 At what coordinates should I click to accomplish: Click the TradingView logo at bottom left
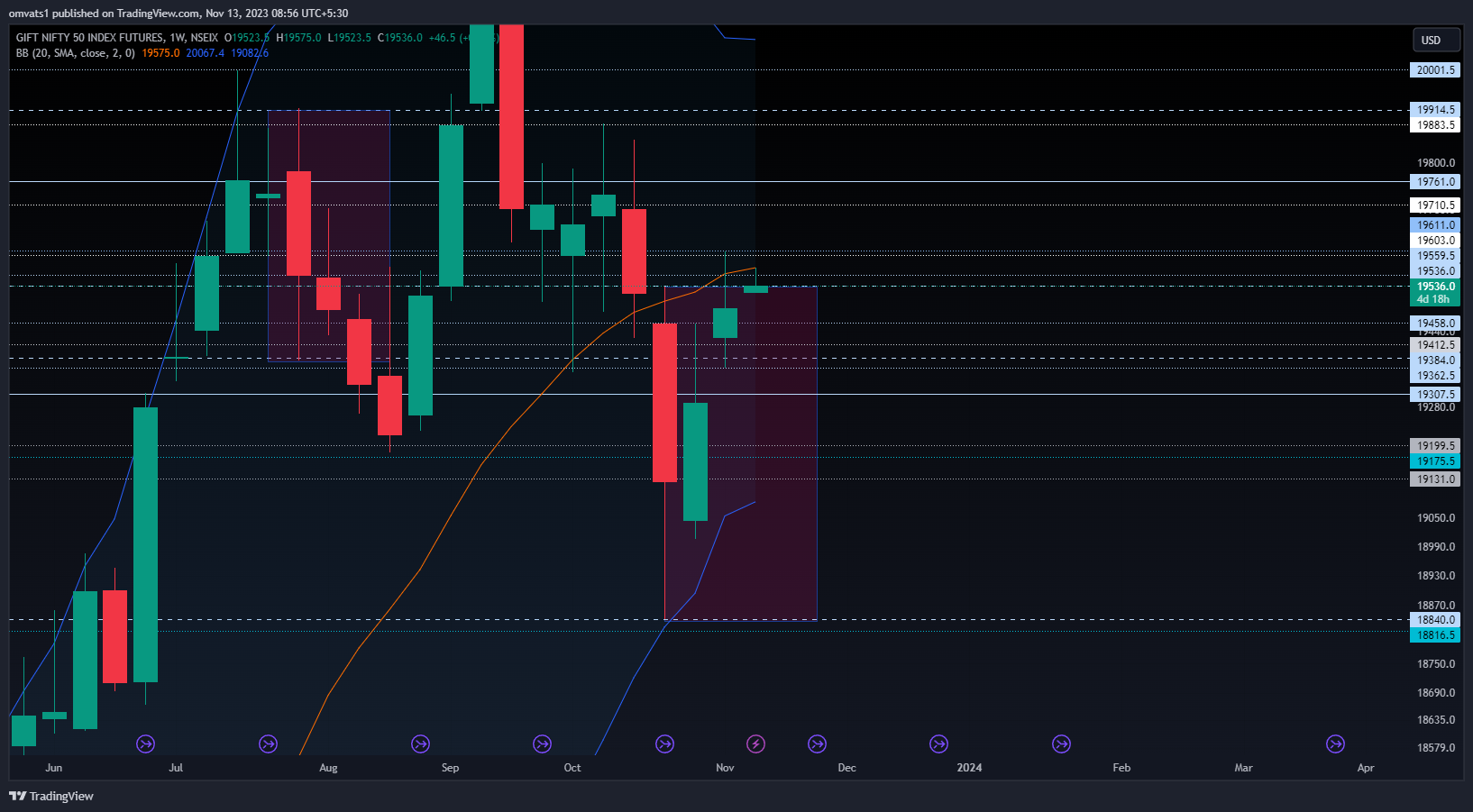(x=51, y=796)
